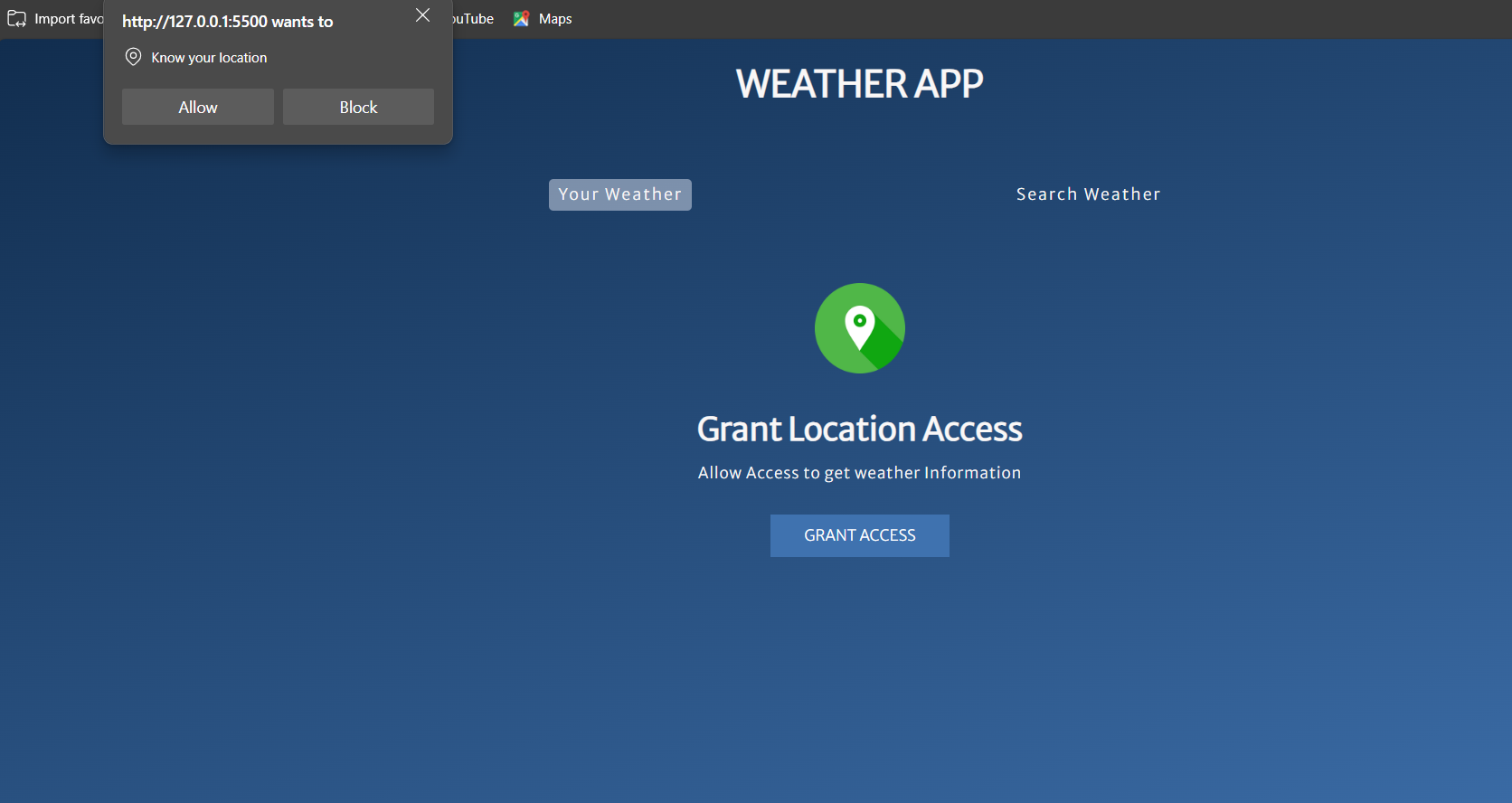Block location access in browser prompt

pos(358,107)
